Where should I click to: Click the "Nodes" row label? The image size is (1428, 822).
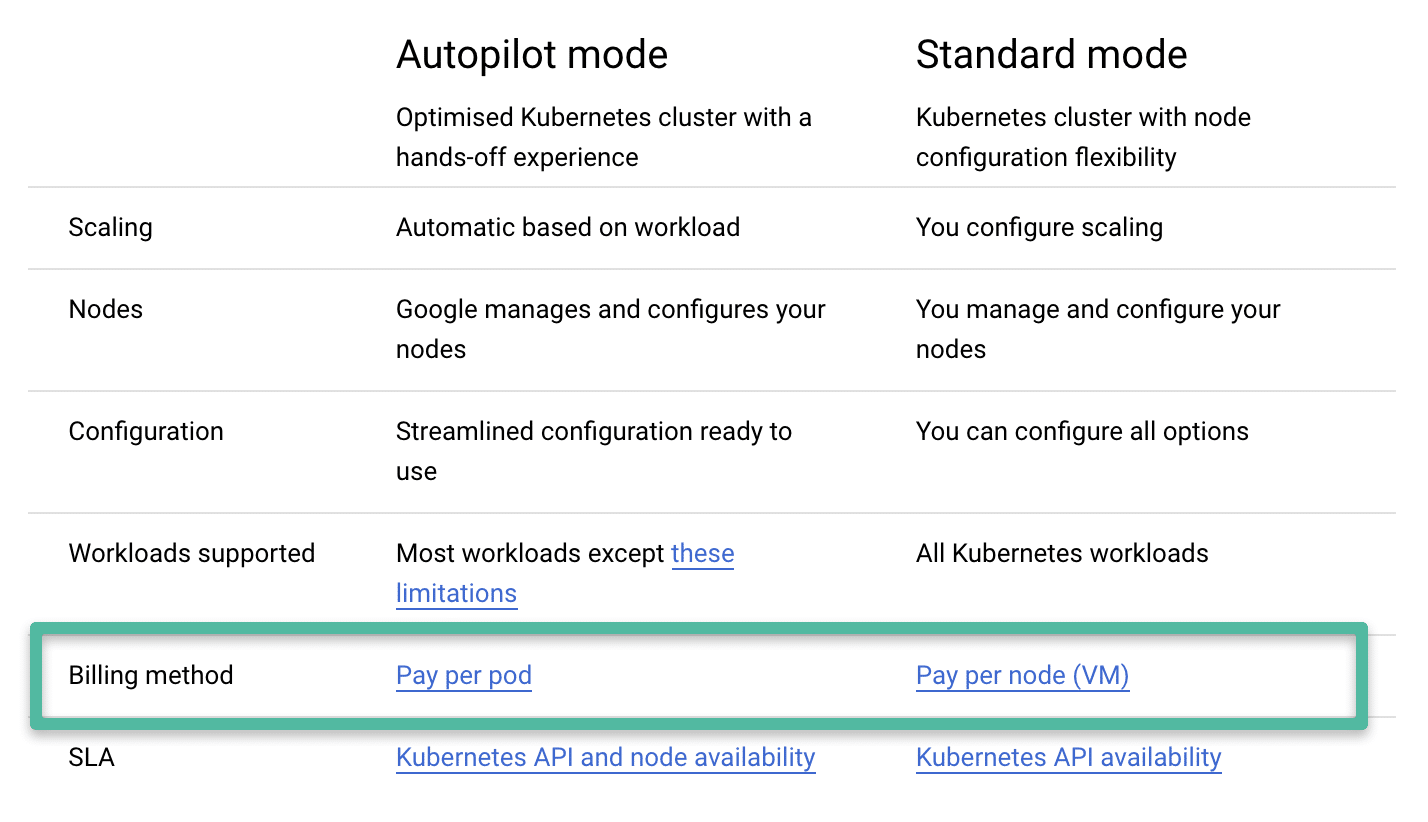click(x=105, y=309)
